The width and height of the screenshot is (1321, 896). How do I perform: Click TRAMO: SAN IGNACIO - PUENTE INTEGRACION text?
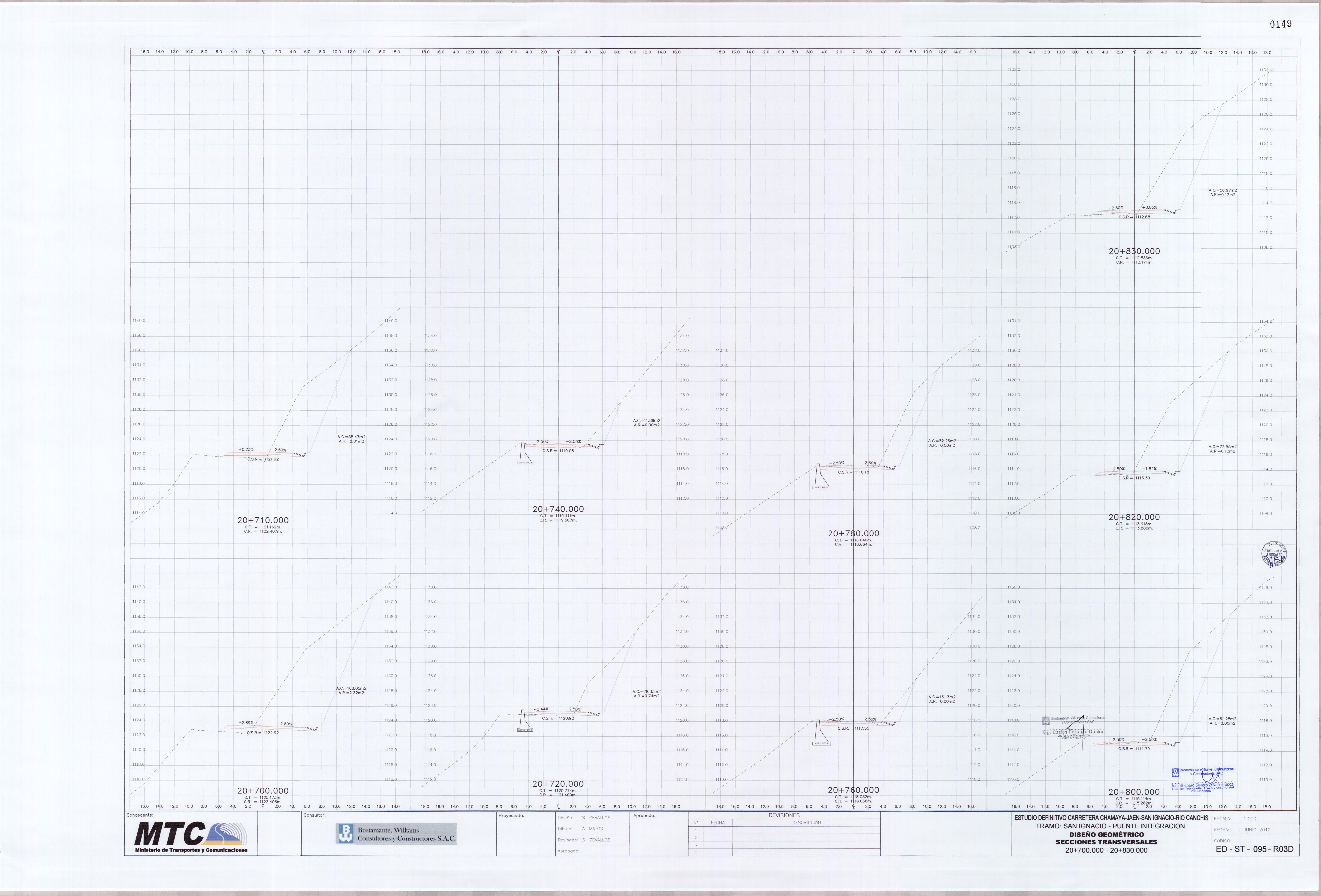1110,826
